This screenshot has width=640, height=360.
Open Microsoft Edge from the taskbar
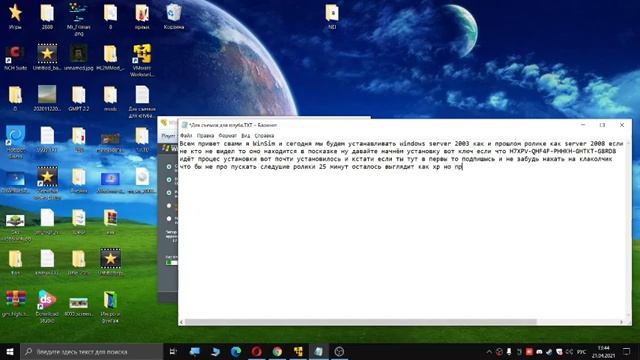tap(236, 351)
